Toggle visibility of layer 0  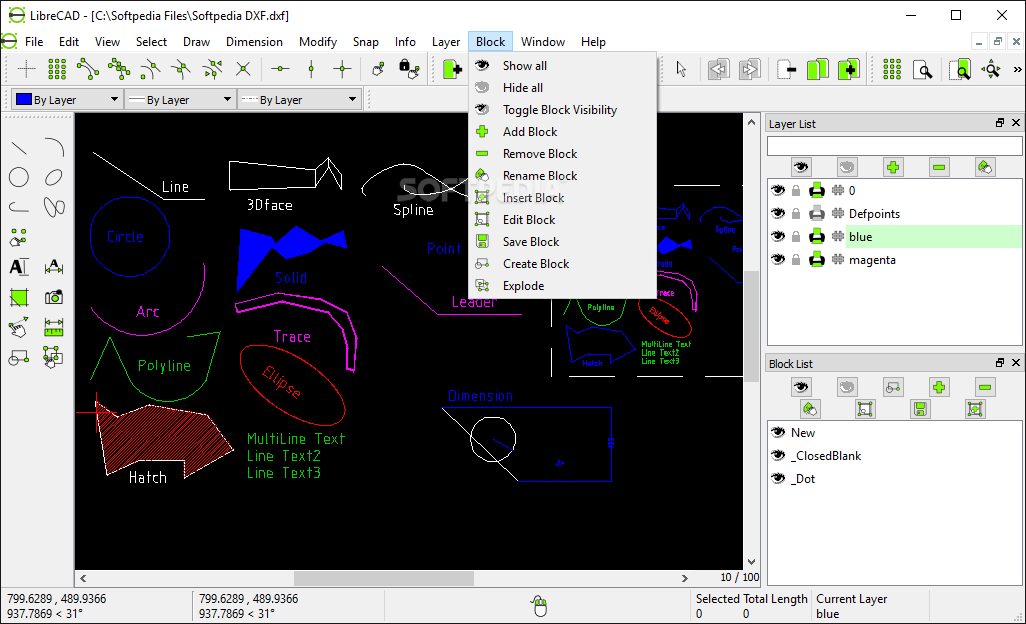777,190
